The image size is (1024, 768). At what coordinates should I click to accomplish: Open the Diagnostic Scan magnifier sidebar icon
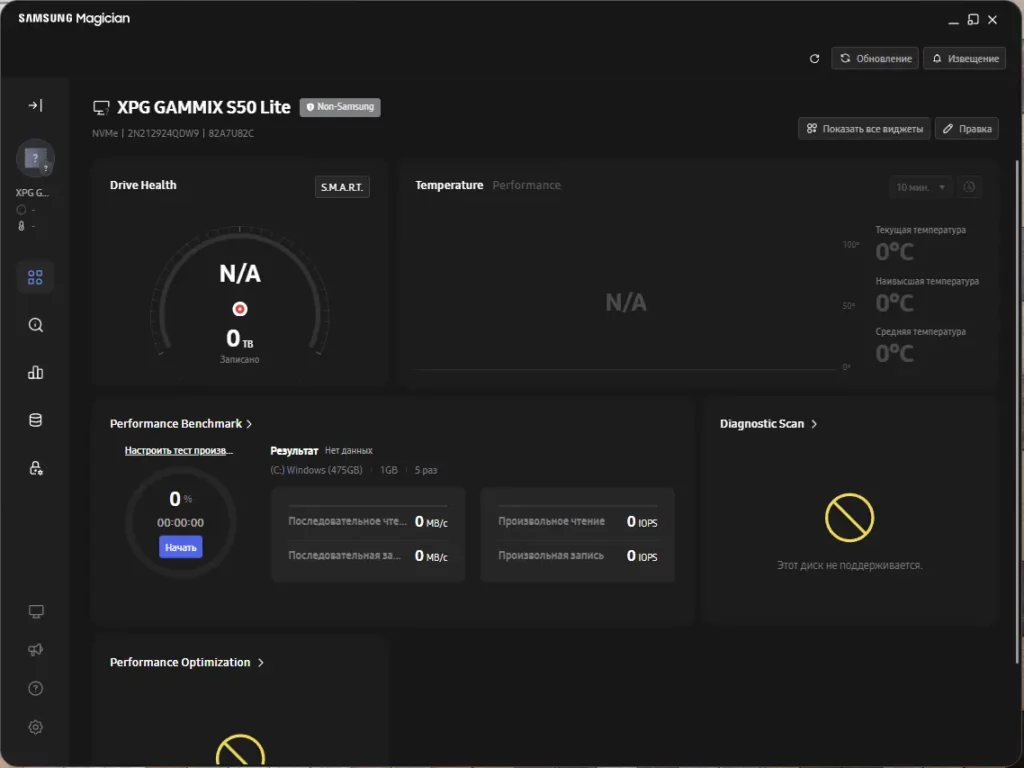35,325
